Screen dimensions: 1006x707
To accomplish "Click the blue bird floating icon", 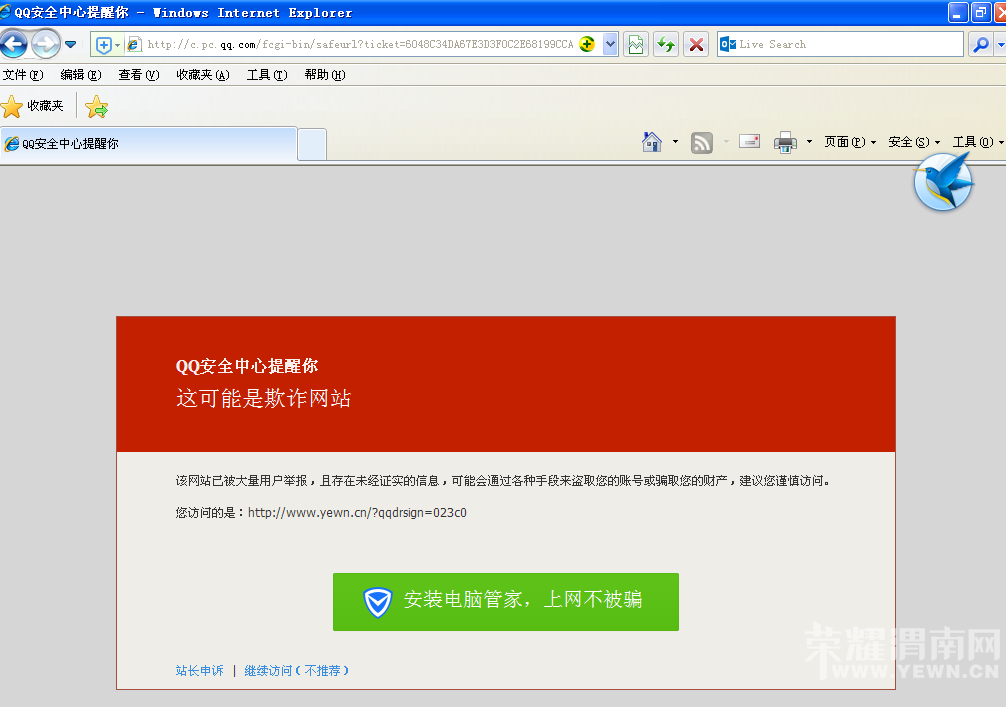I will click(943, 183).
